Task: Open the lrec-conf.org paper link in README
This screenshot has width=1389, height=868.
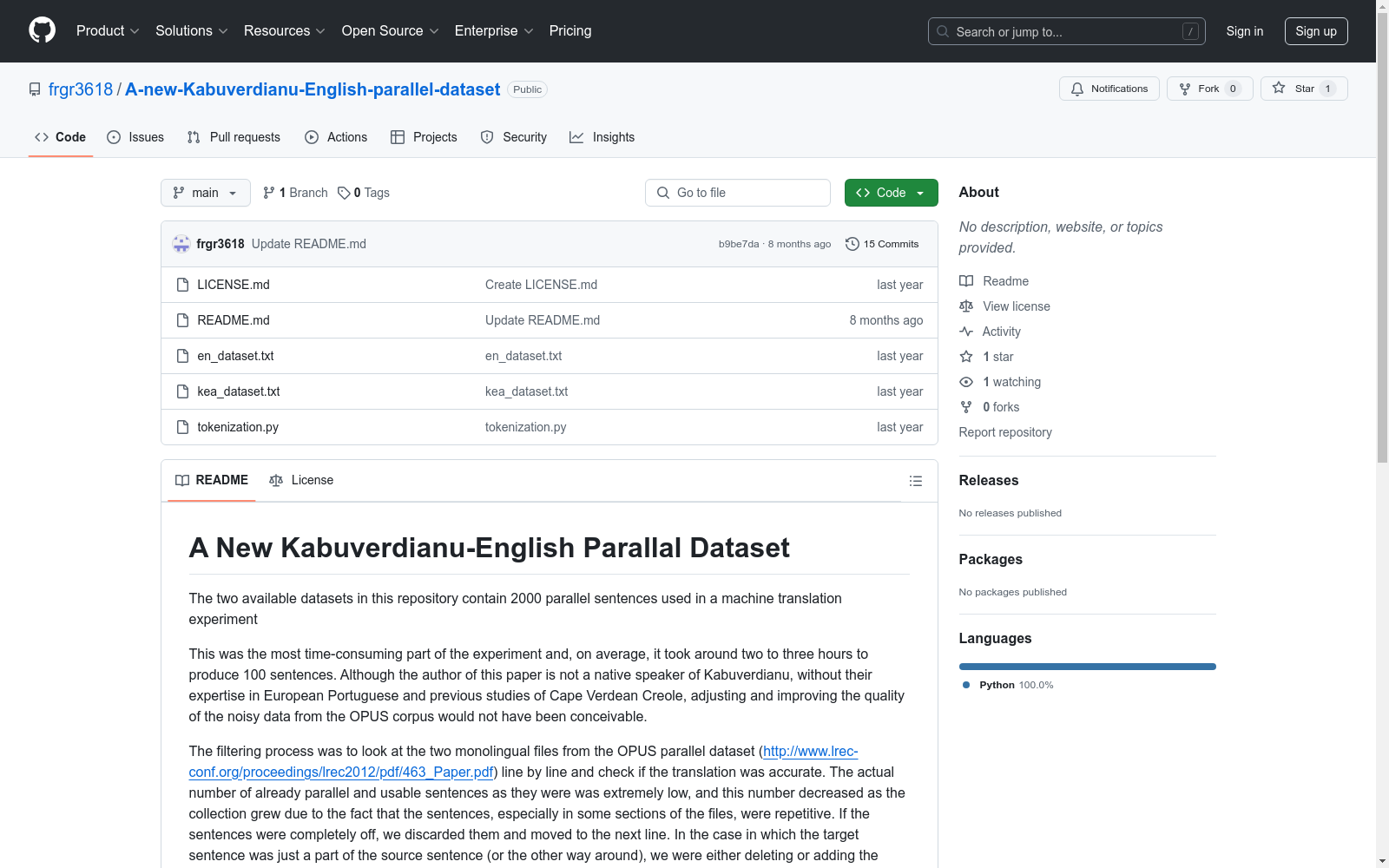Action: (523, 761)
